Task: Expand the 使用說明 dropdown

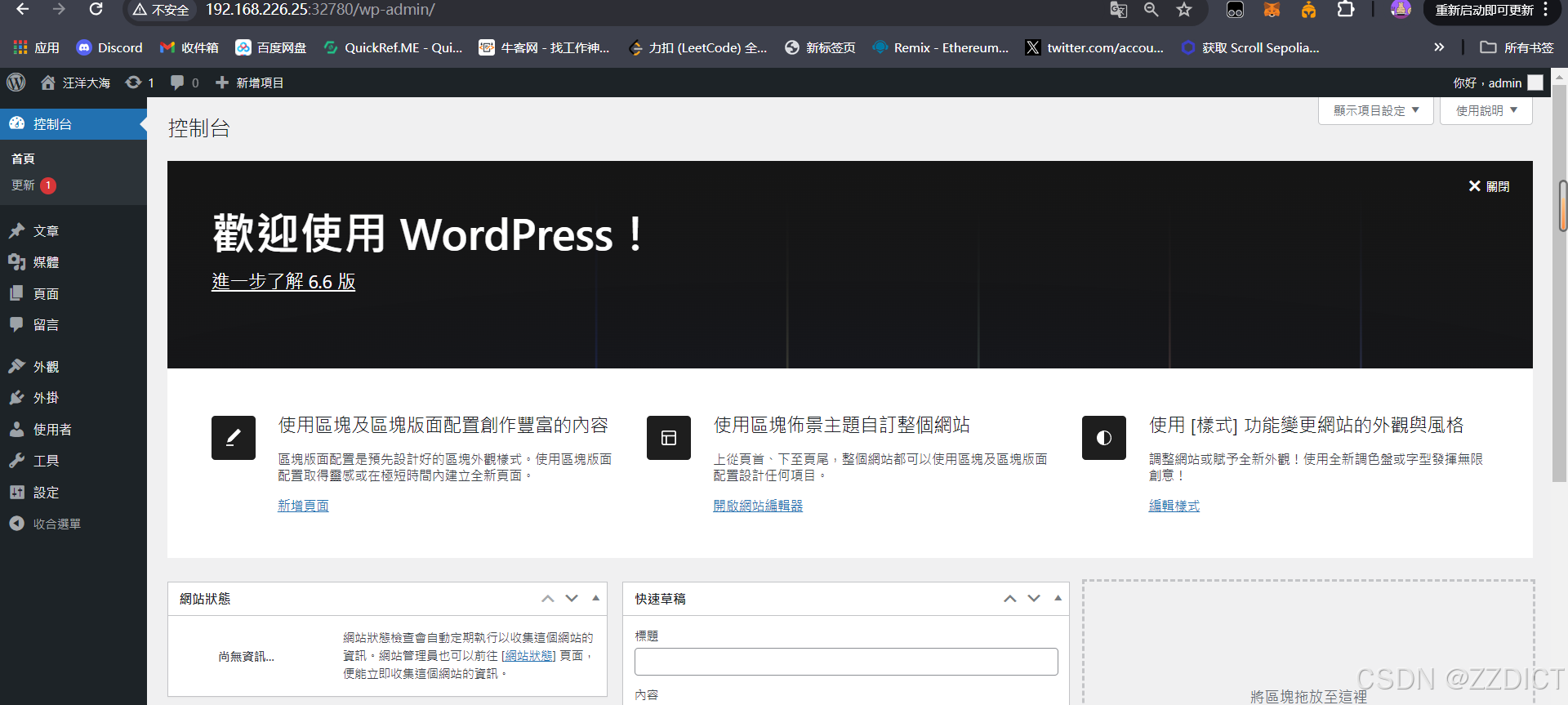Action: tap(1486, 110)
